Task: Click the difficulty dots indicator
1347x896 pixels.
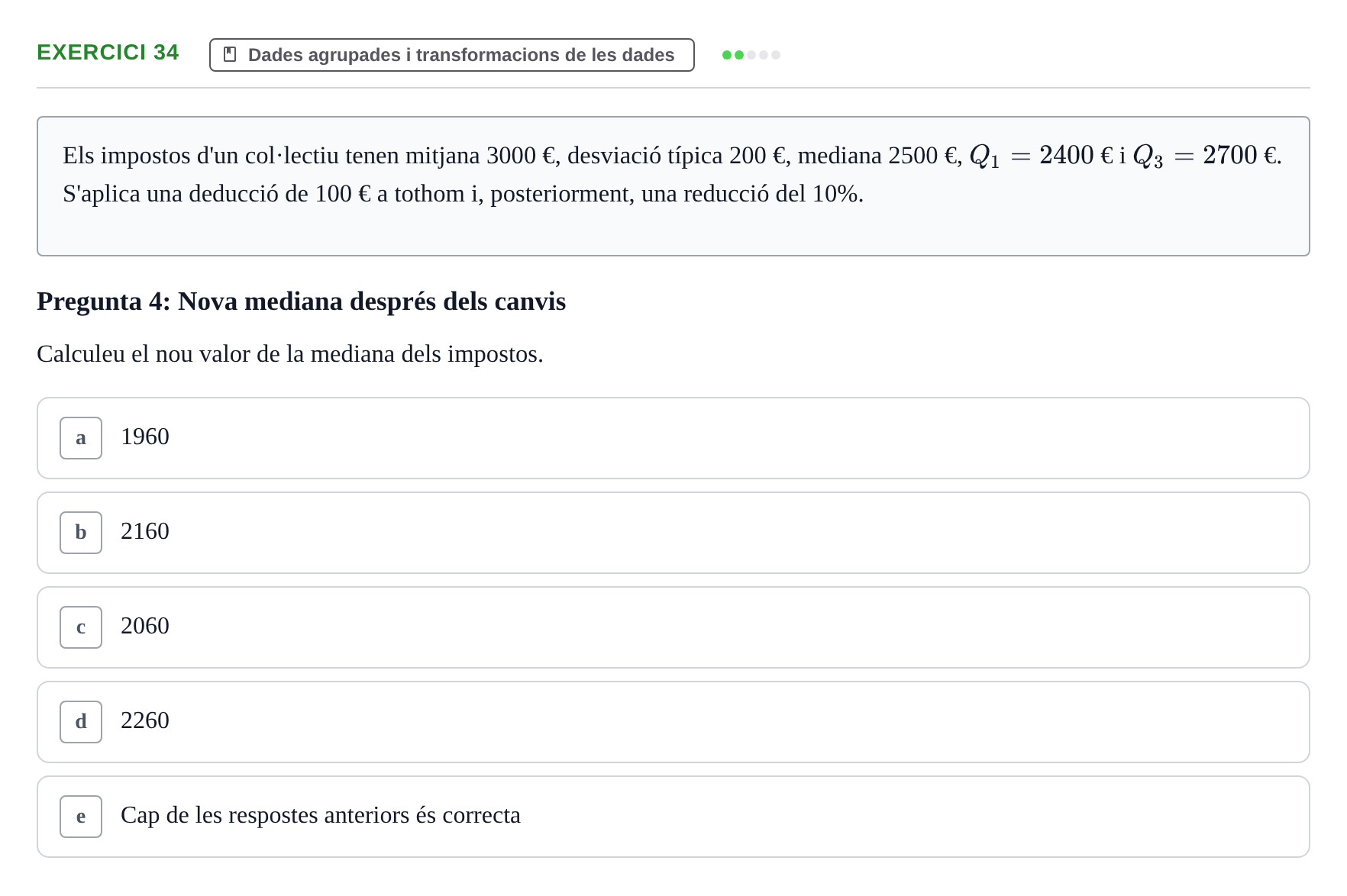Action: point(751,55)
